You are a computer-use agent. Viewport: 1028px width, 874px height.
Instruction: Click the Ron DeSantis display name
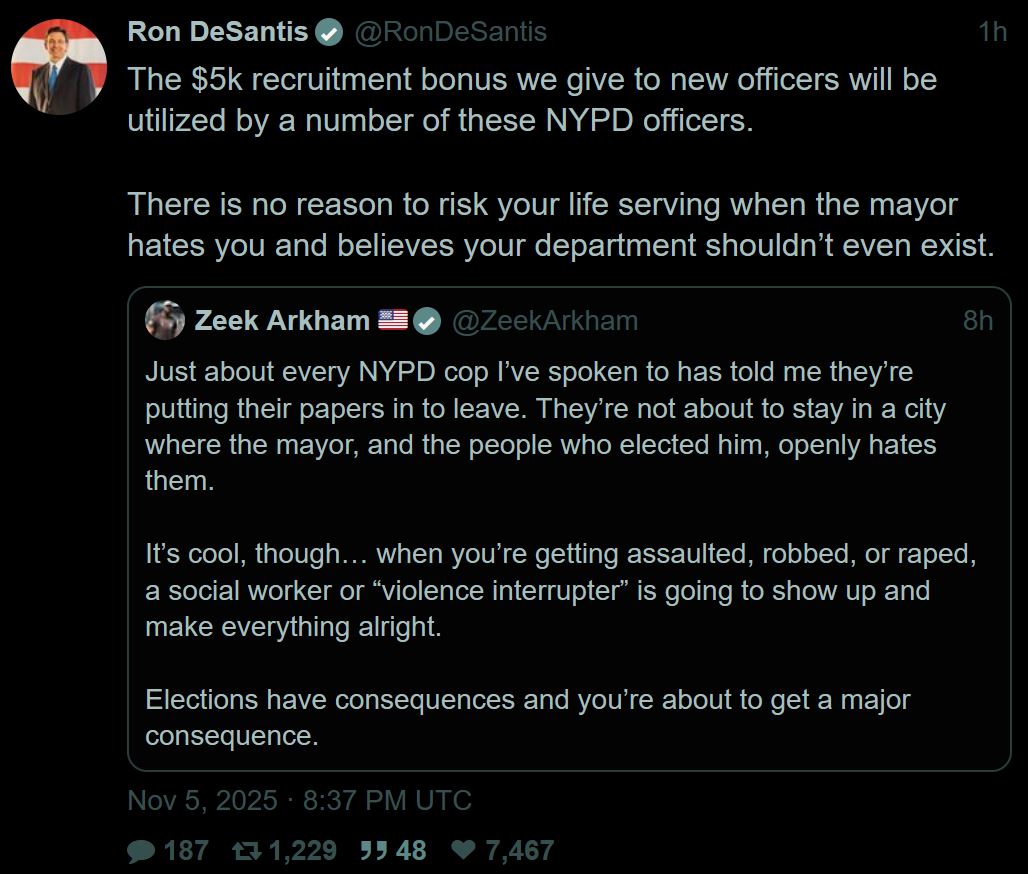click(x=218, y=32)
